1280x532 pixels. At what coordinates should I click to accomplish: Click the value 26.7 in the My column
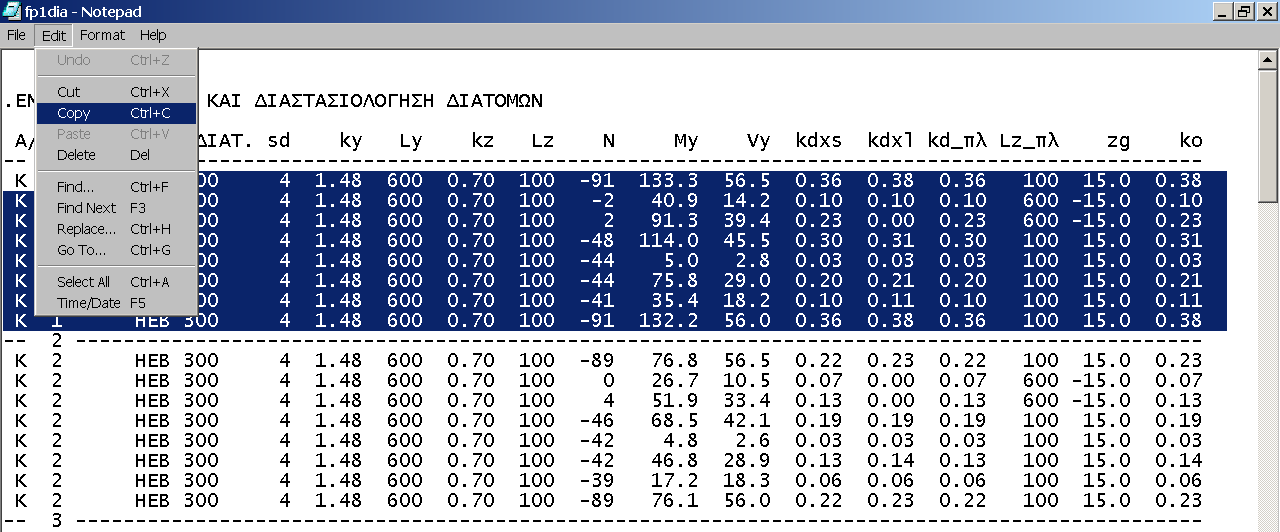point(674,381)
